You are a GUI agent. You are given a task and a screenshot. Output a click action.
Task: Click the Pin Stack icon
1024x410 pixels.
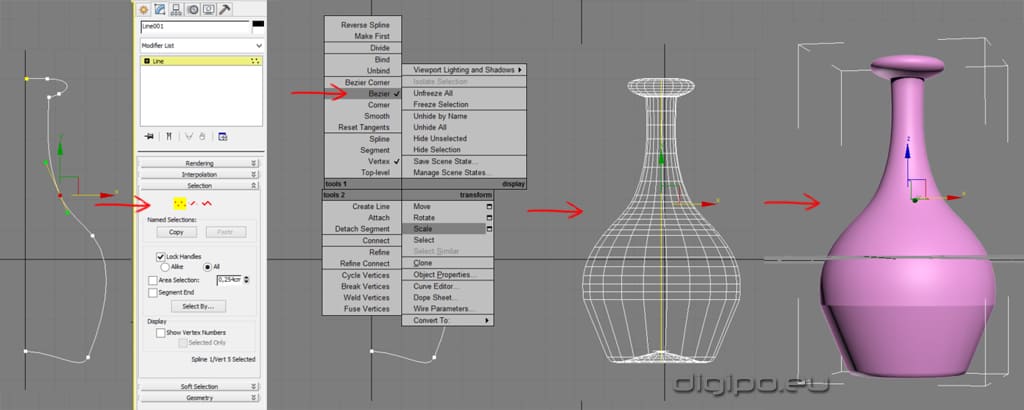click(150, 136)
